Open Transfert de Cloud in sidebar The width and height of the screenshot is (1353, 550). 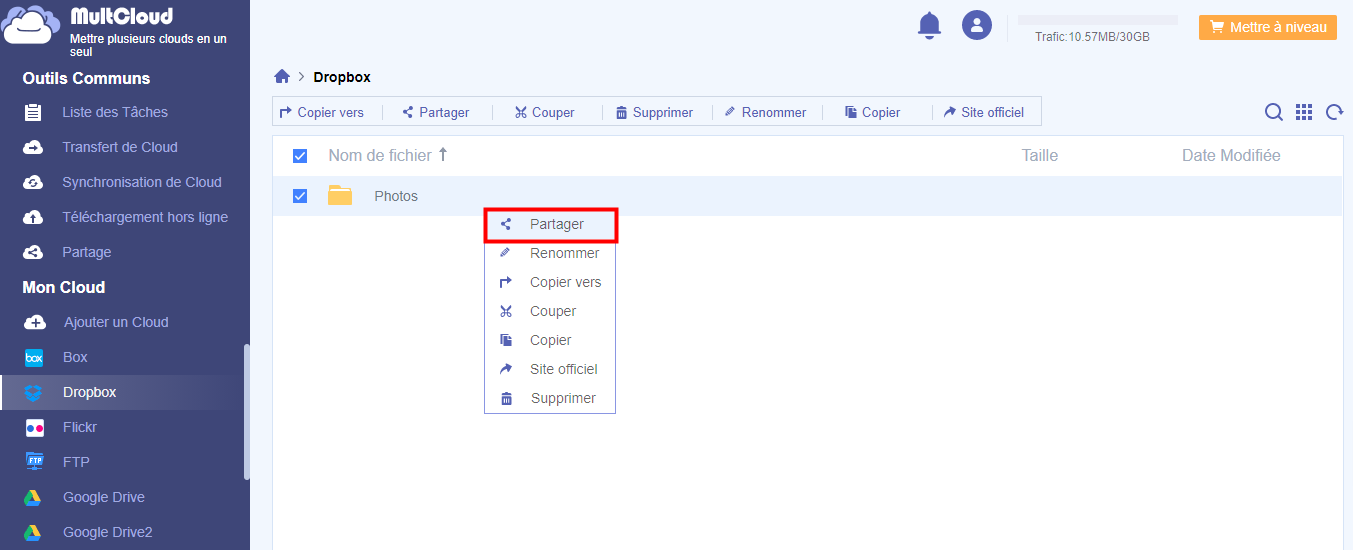coord(120,147)
